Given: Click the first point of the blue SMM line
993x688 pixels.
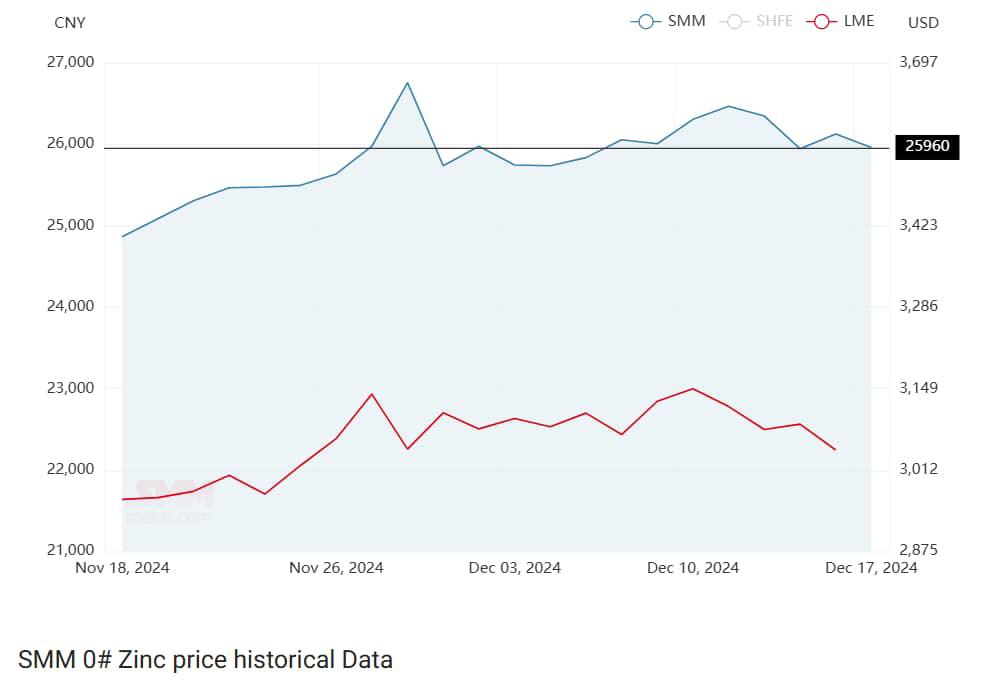Looking at the screenshot, I should (x=123, y=237).
